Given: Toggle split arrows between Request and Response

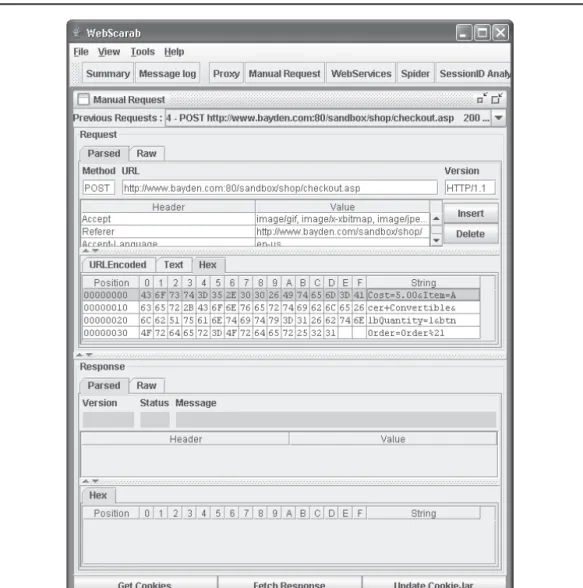Looking at the screenshot, I should tap(84, 354).
